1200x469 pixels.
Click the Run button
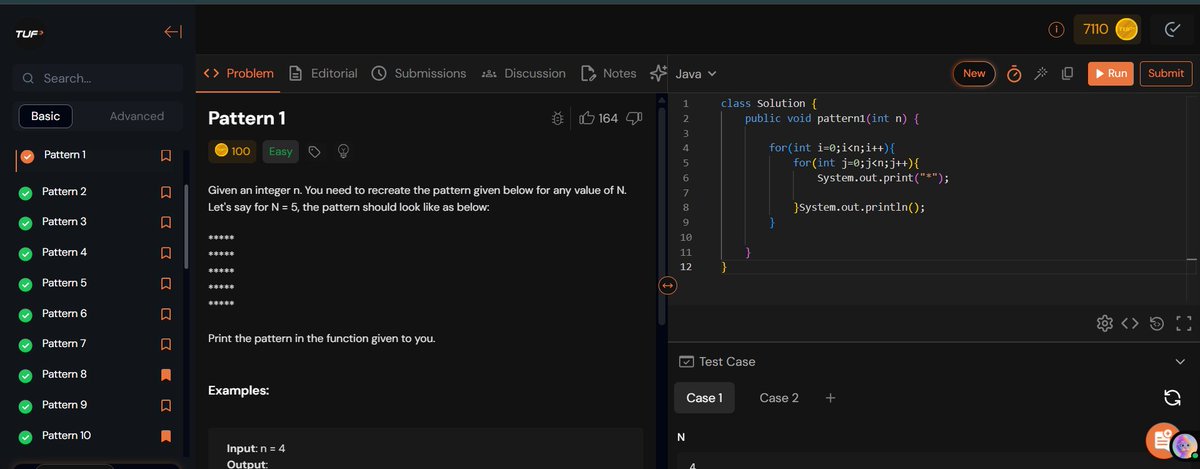pyautogui.click(x=1110, y=73)
